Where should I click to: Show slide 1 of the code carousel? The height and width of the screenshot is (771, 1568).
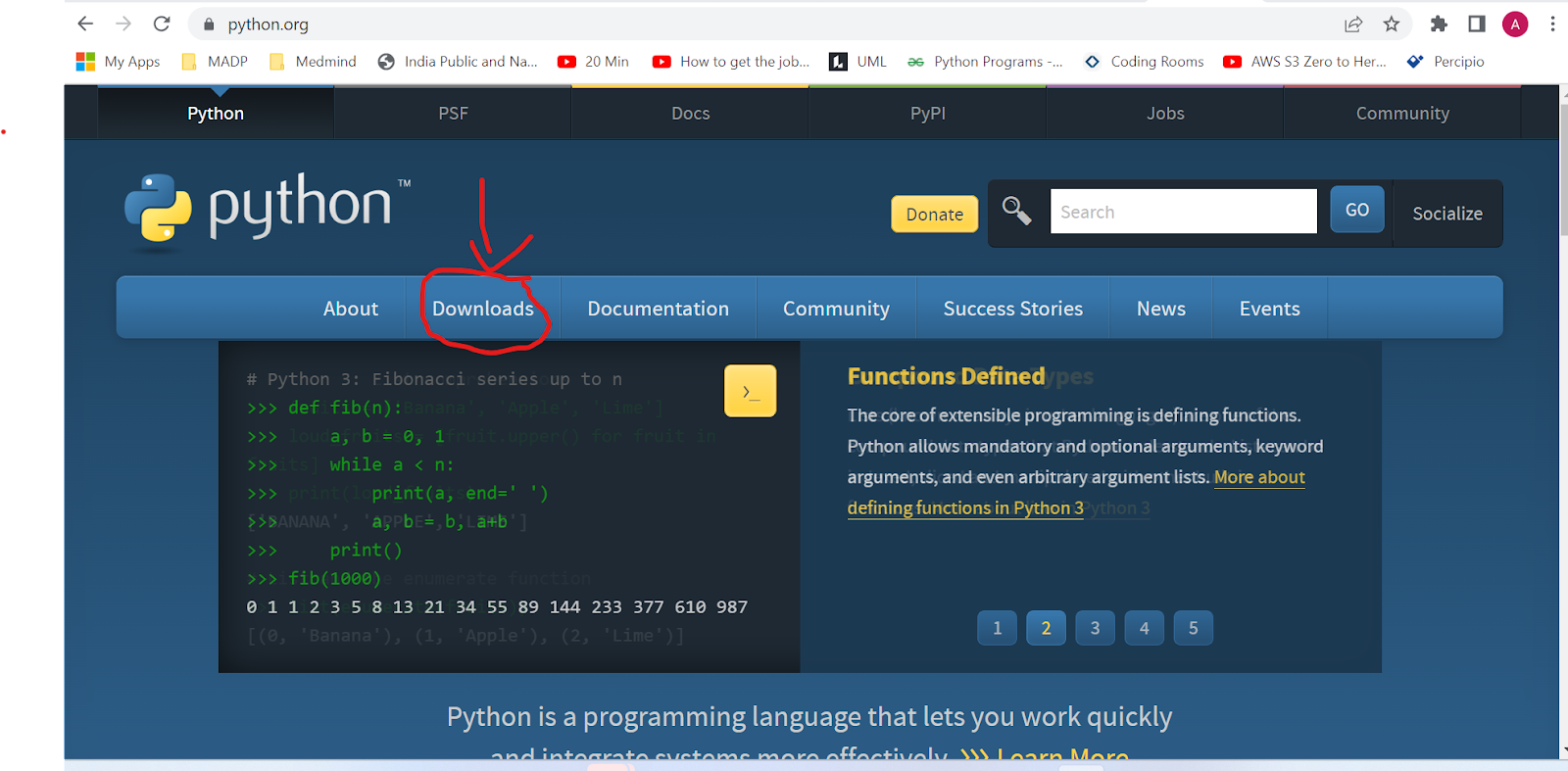[x=998, y=628]
